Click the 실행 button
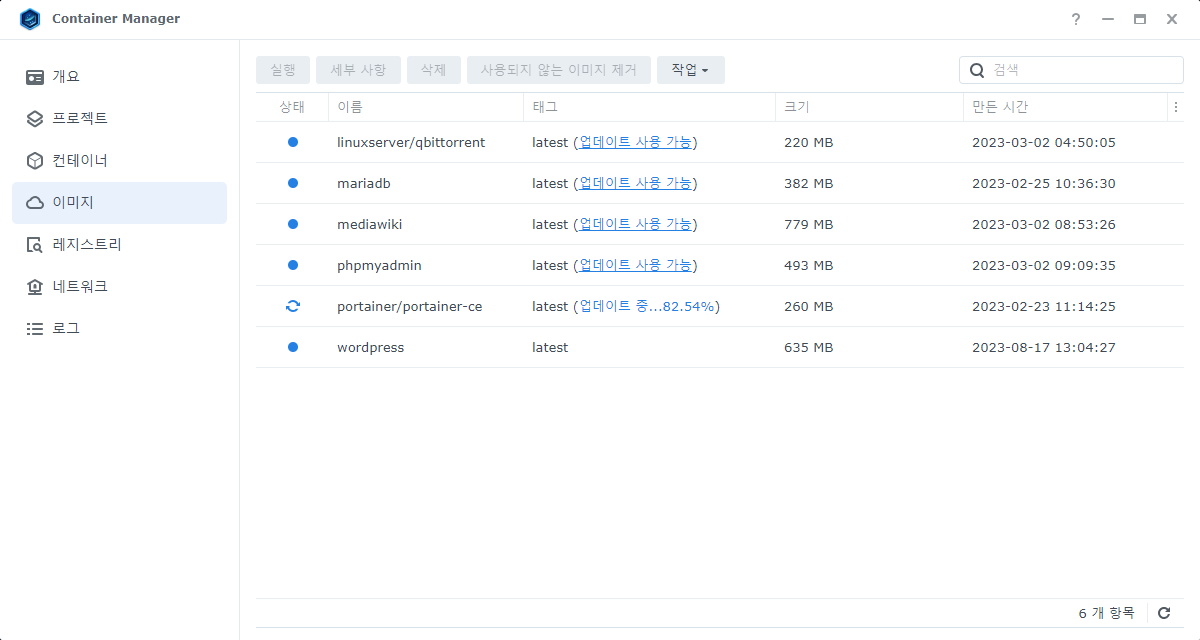Screen dimensions: 1200x640 (283, 70)
